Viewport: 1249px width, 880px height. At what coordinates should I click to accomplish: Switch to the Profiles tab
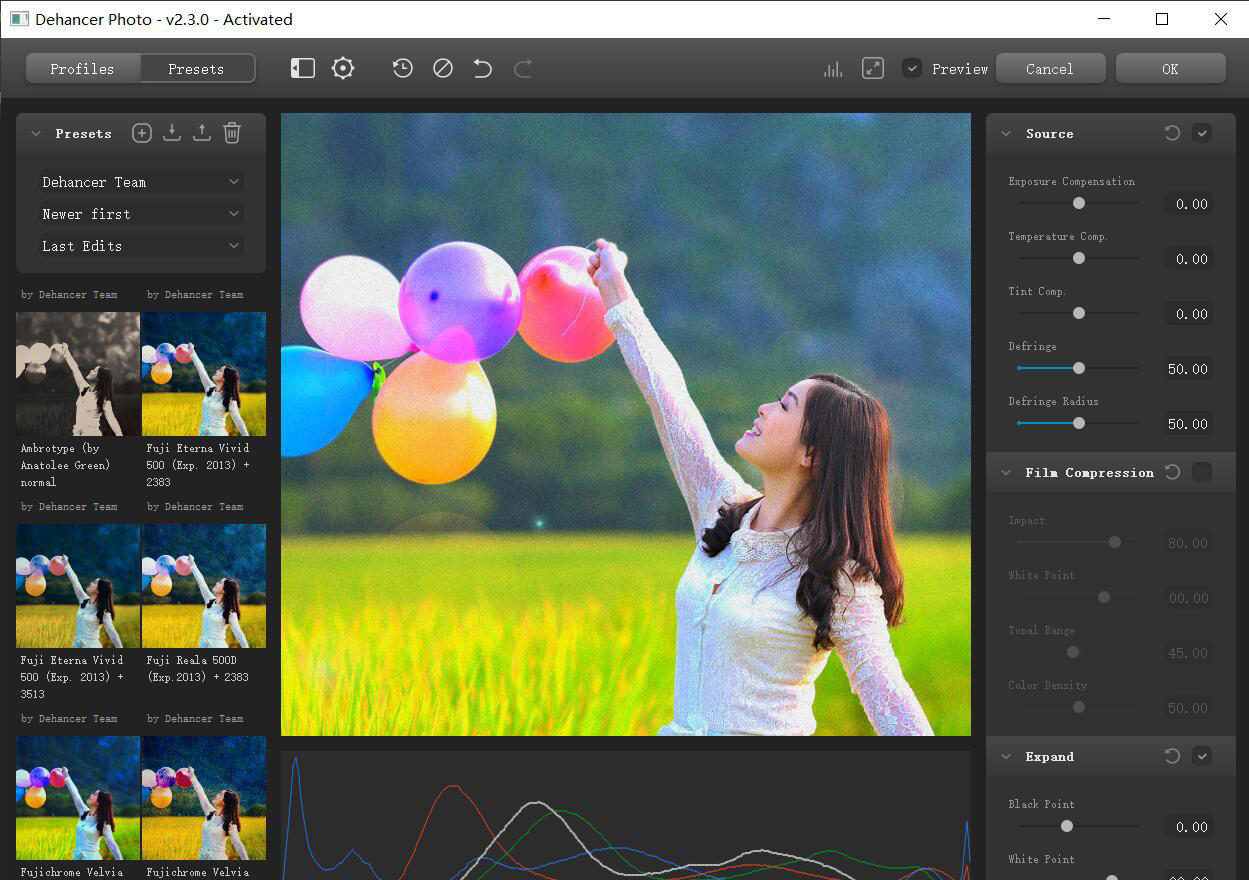coord(82,68)
